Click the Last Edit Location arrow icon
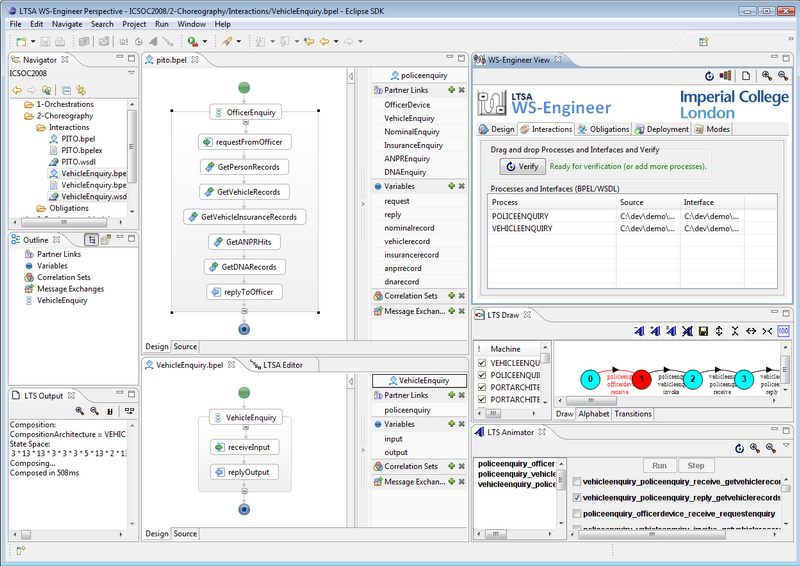 coord(309,42)
